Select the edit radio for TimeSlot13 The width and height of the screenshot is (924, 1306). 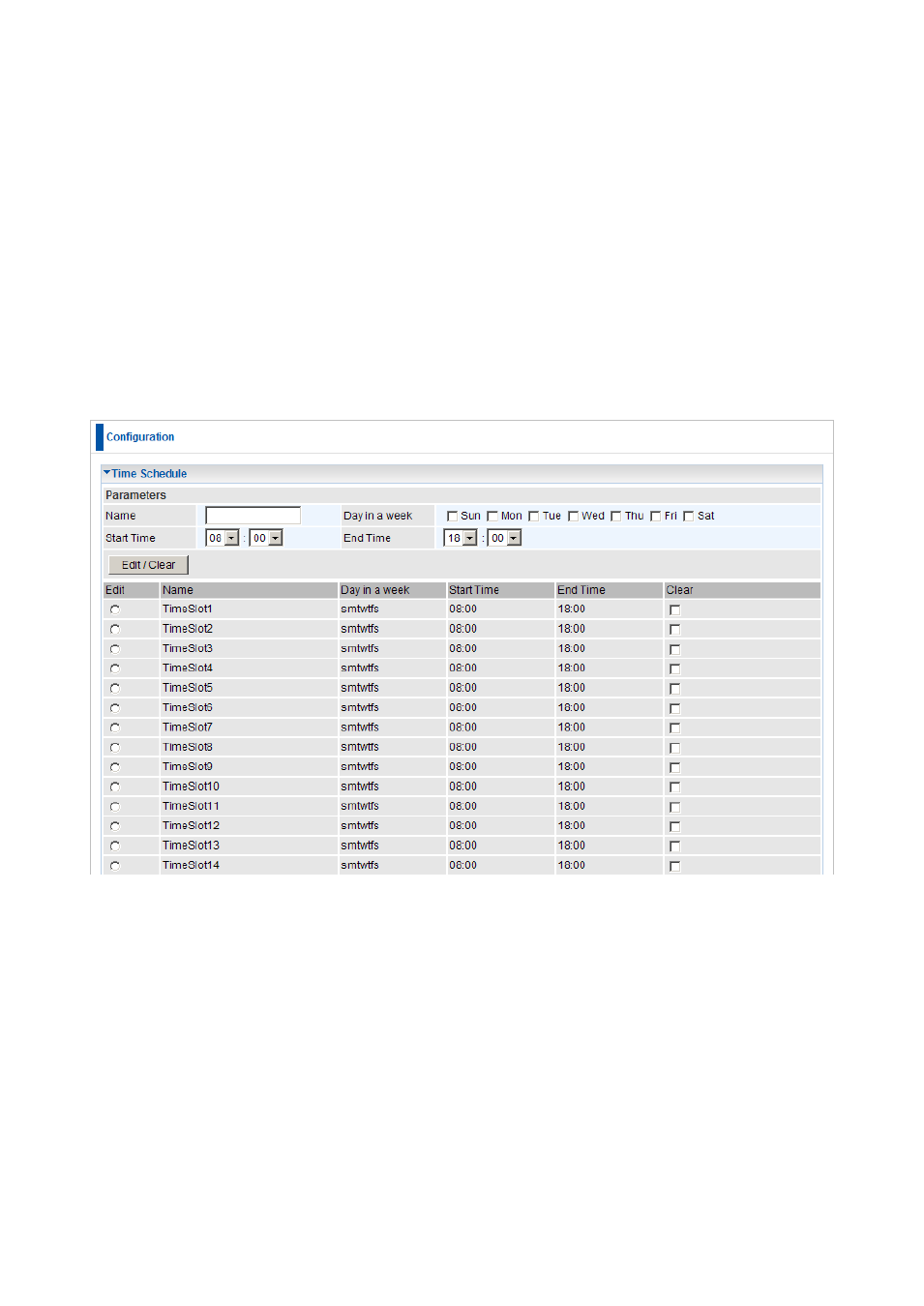point(115,846)
